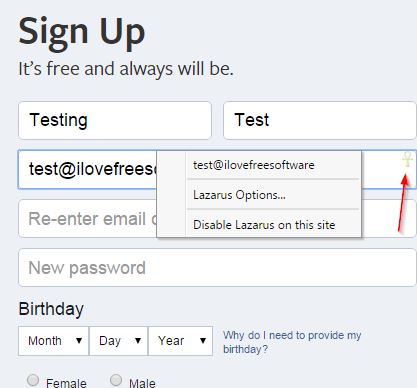The height and width of the screenshot is (388, 417).
Task: Click the Male label text
Action: [x=142, y=383]
